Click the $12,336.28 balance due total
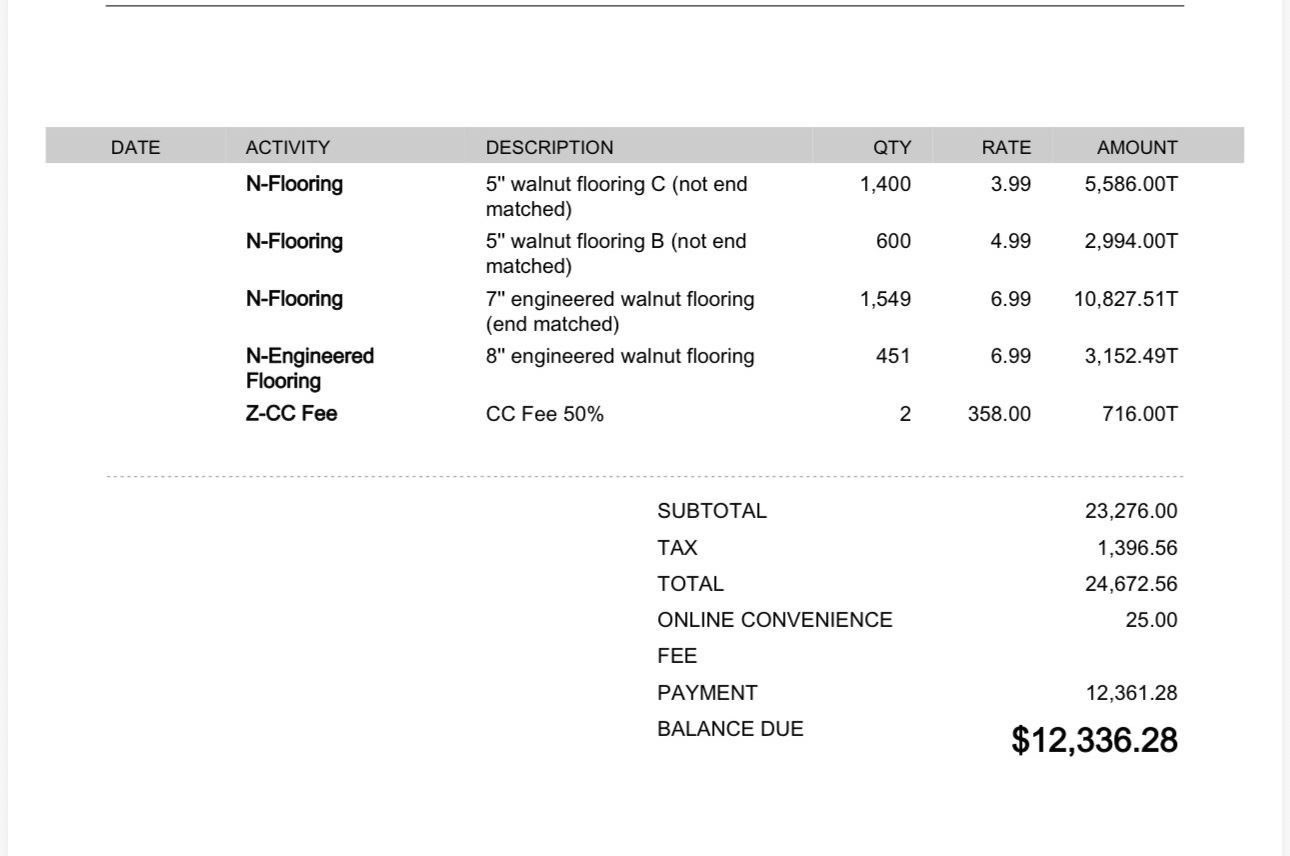1290x856 pixels. (1095, 740)
